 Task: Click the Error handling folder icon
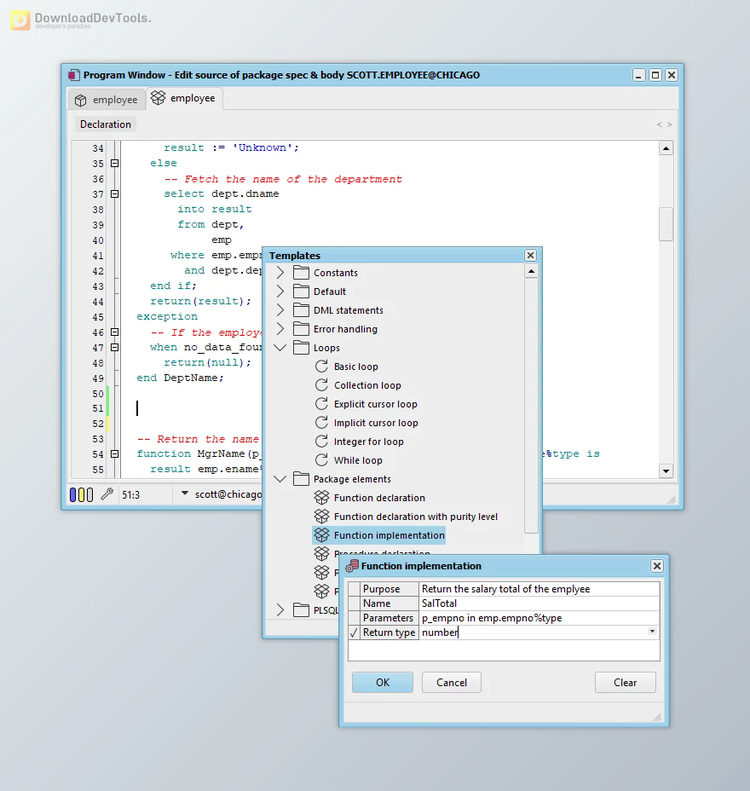[x=301, y=329]
